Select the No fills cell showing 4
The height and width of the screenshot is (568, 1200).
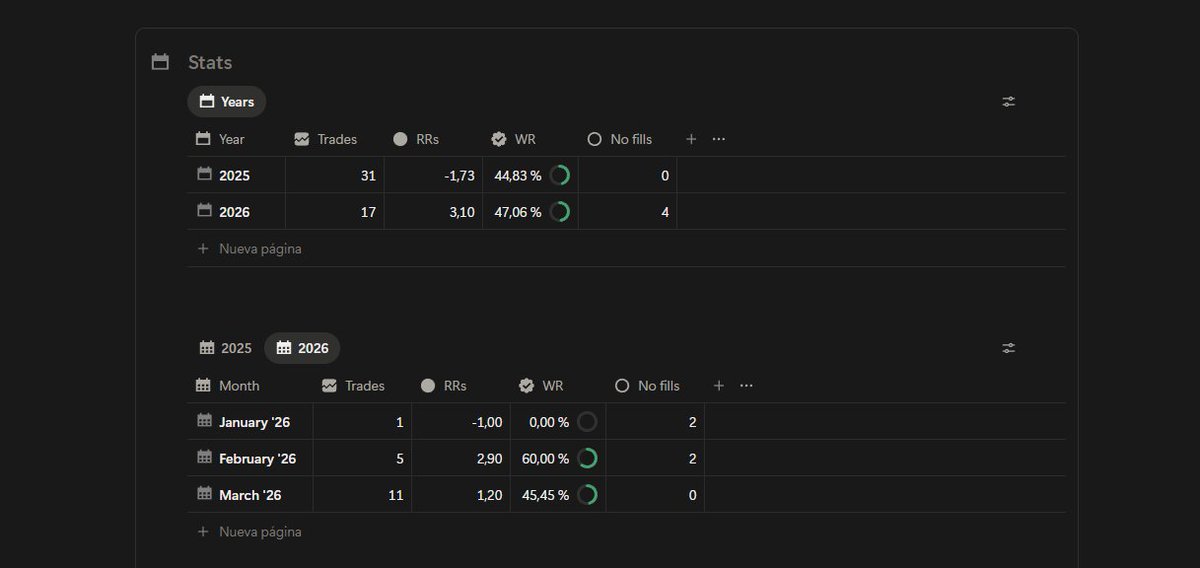pos(628,212)
